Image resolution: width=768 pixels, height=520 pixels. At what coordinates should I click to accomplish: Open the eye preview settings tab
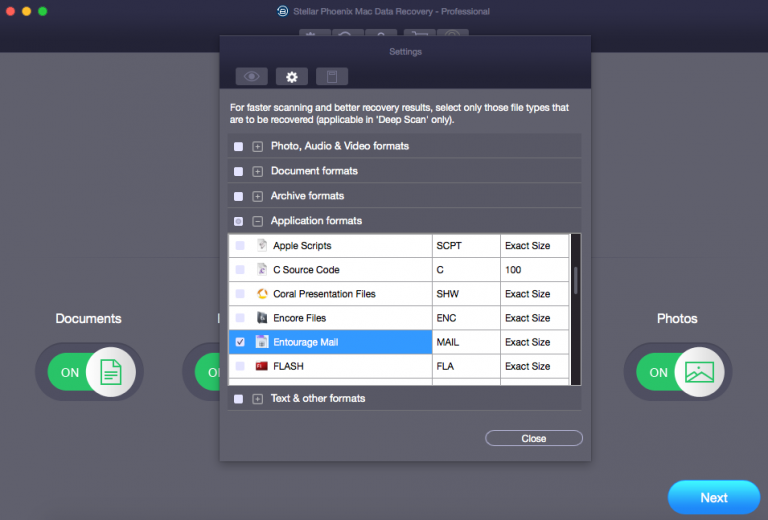tap(252, 77)
